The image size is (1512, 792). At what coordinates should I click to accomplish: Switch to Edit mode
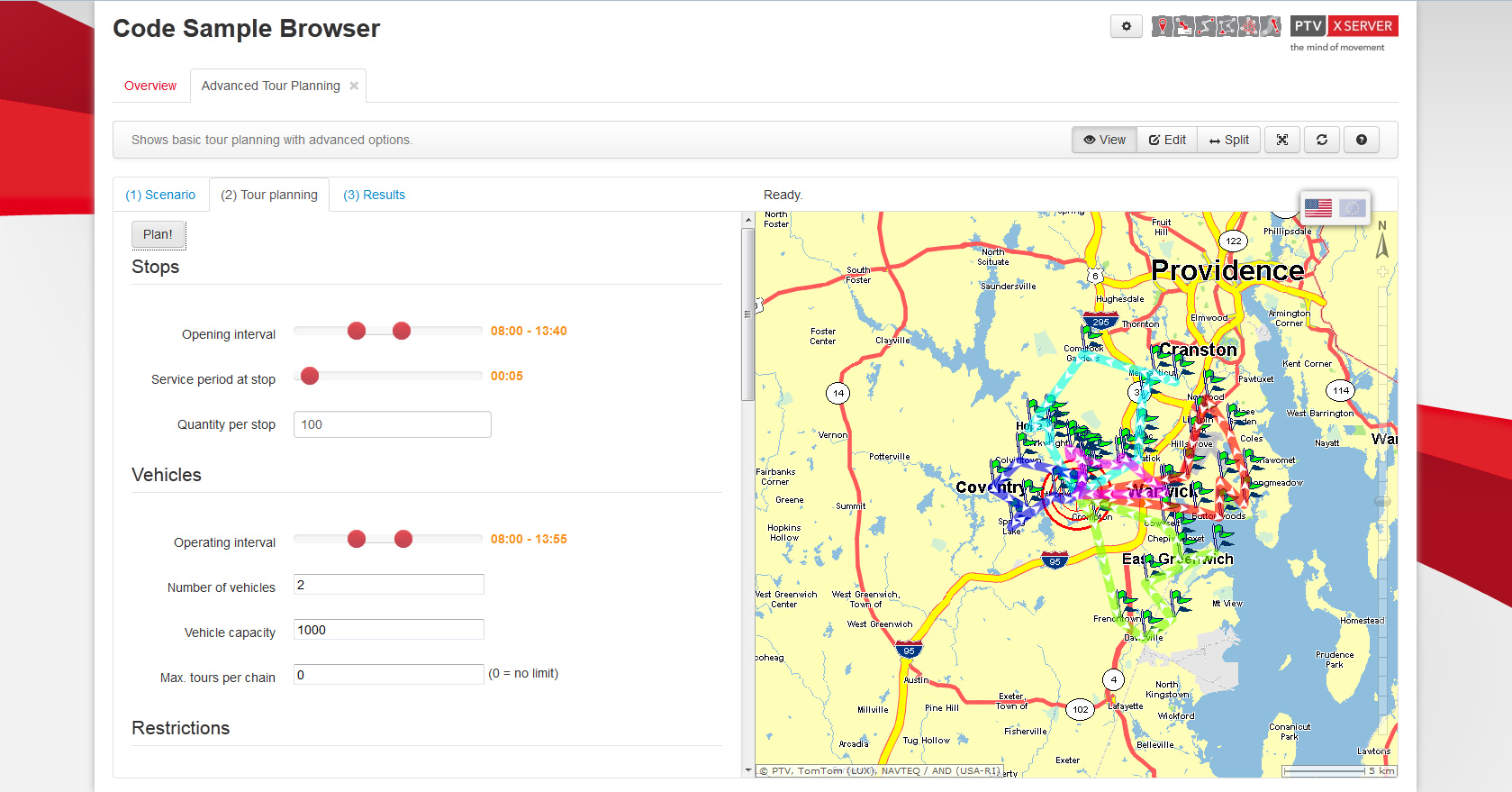[x=1167, y=140]
